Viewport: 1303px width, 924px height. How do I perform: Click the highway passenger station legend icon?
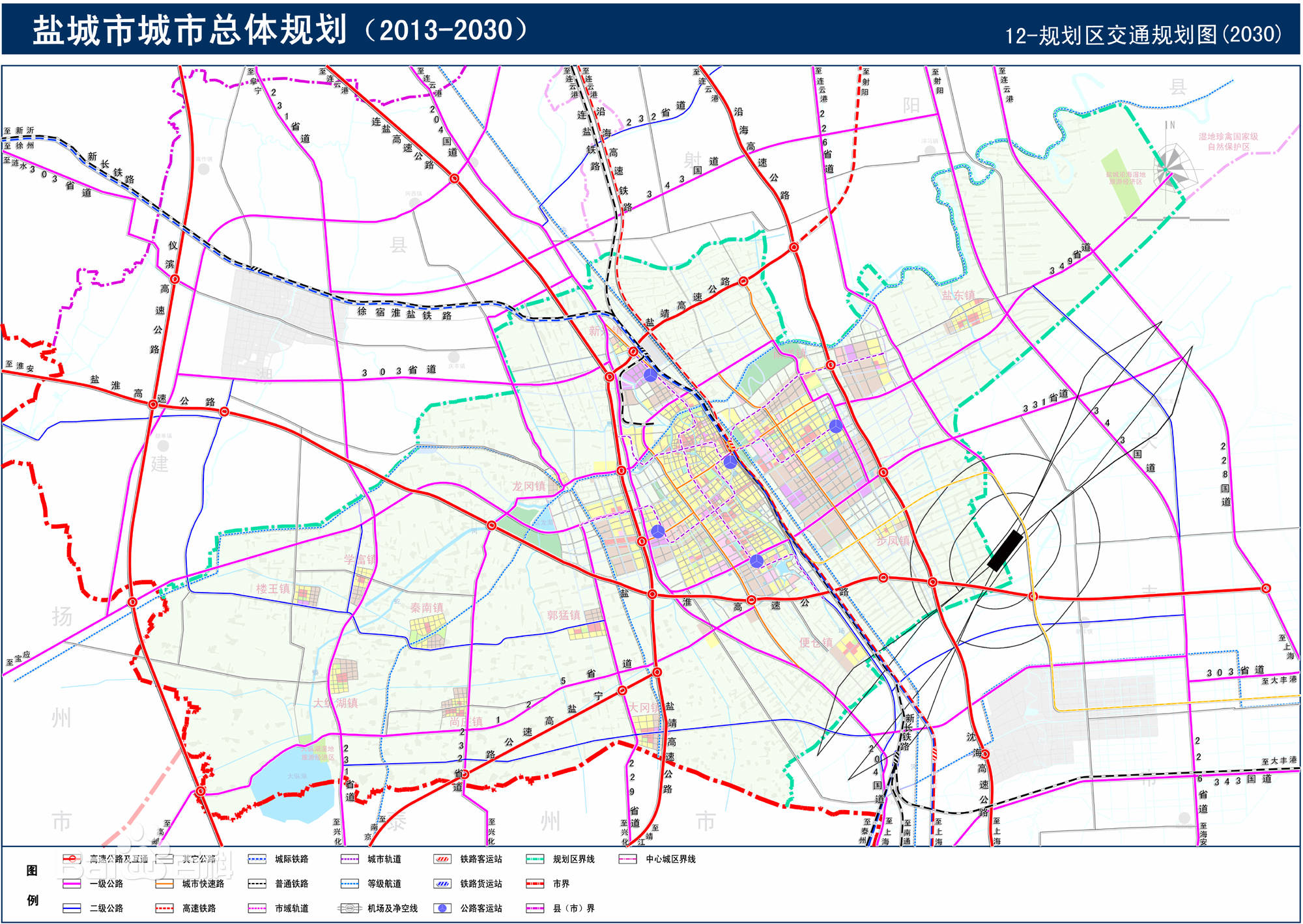[443, 908]
